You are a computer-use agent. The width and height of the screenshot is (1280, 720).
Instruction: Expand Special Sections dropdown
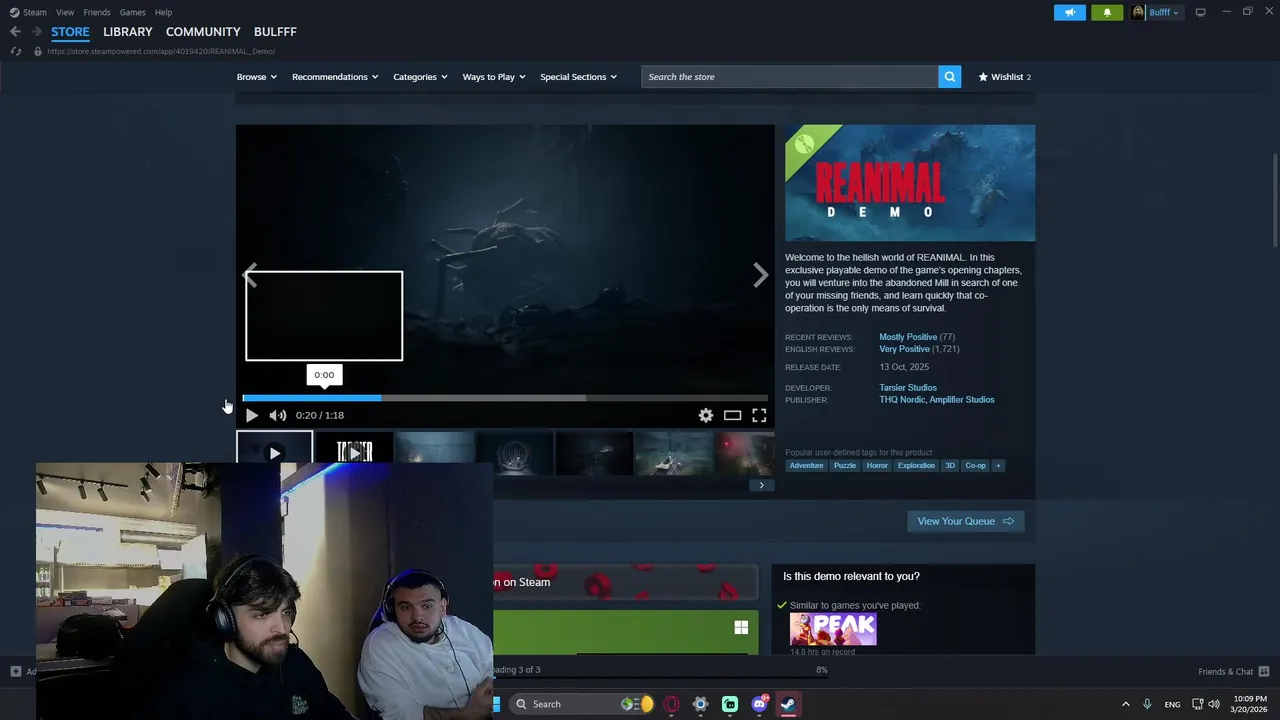click(578, 77)
